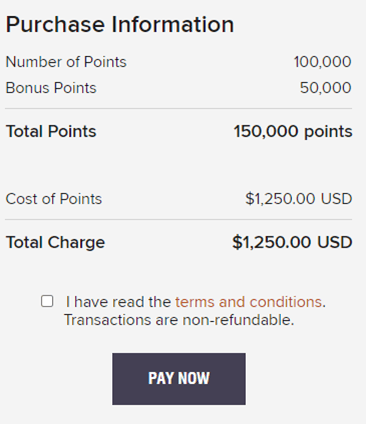
Task: Click the Total Points label
Action: 51,131
